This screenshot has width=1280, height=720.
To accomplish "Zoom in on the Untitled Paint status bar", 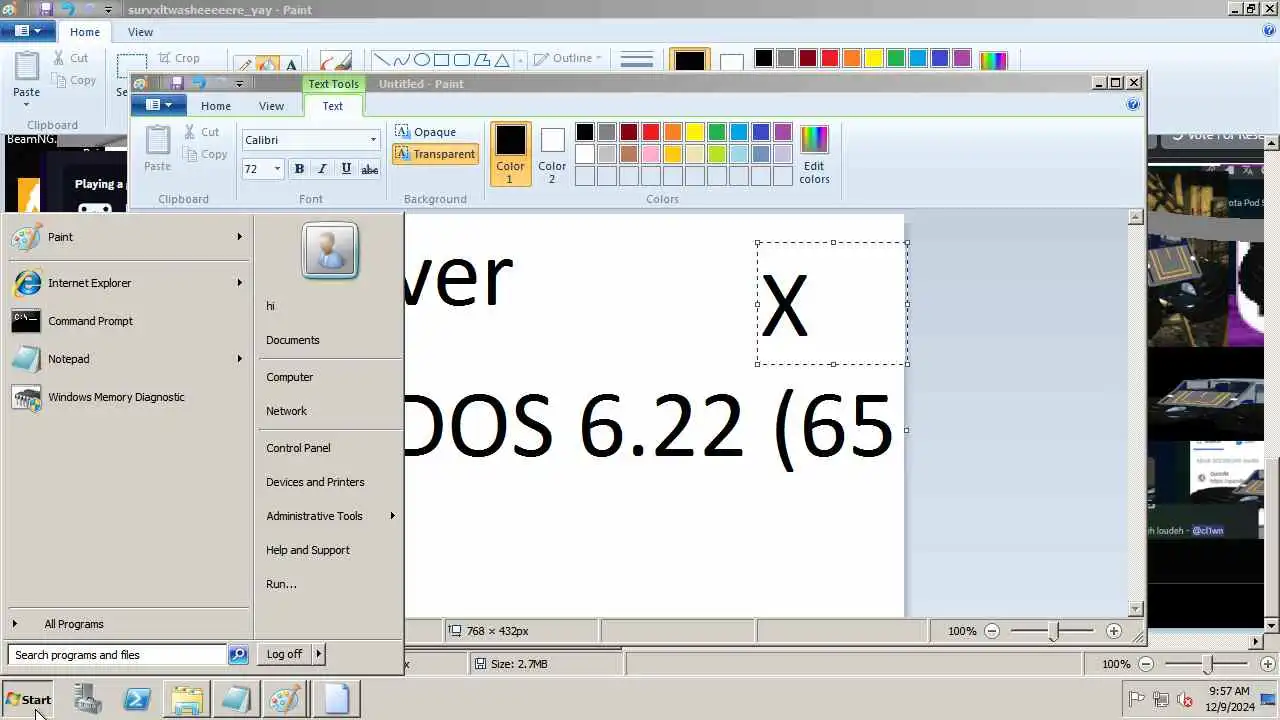I will pyautogui.click(x=1114, y=631).
